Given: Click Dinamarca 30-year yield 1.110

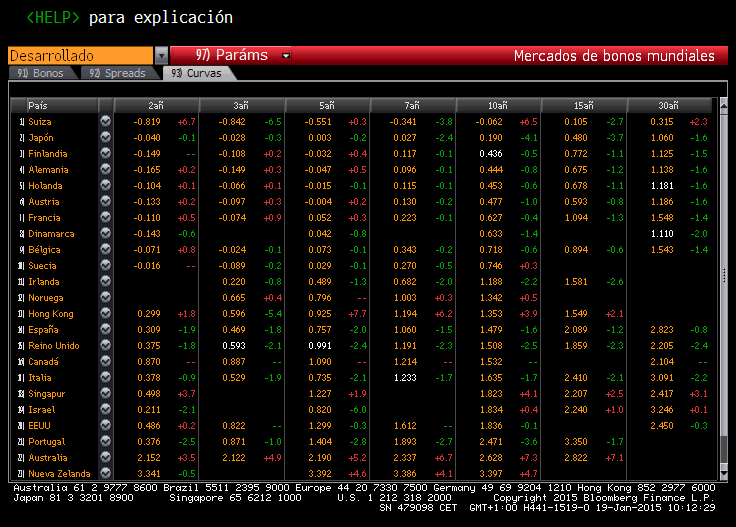Looking at the screenshot, I should click(662, 234).
